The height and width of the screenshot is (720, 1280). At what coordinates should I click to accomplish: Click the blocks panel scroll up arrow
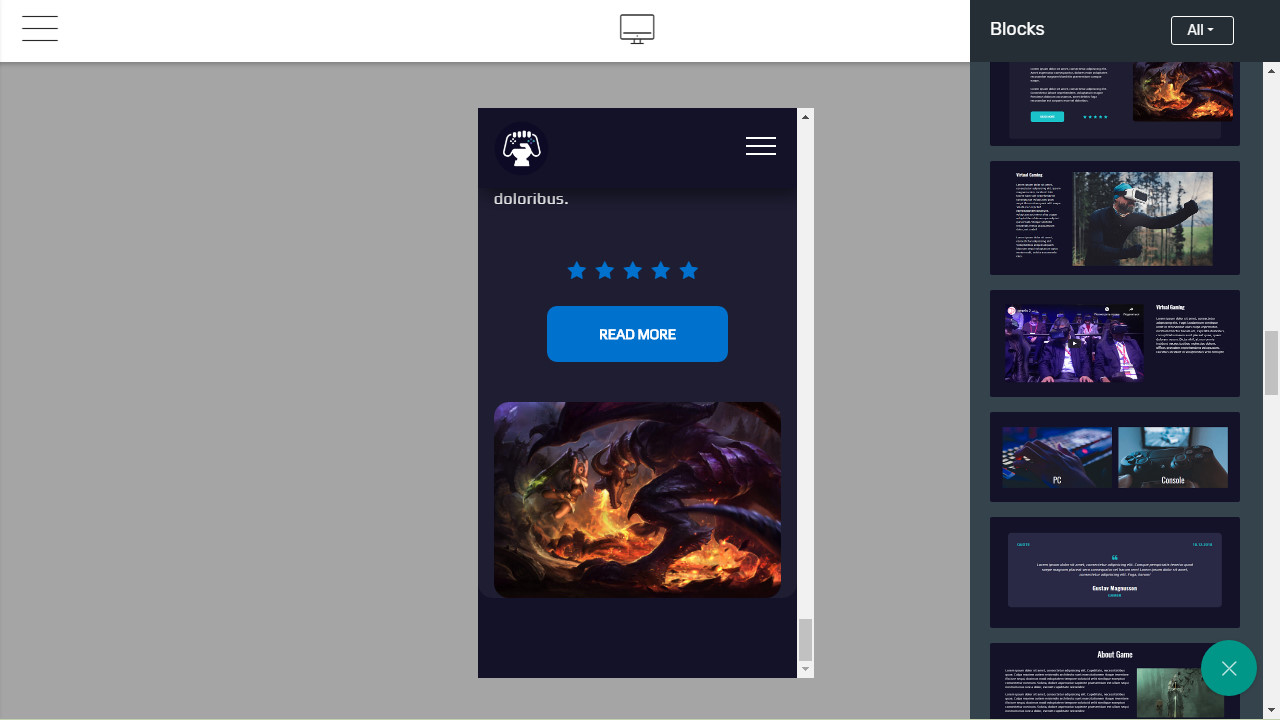click(x=1272, y=70)
